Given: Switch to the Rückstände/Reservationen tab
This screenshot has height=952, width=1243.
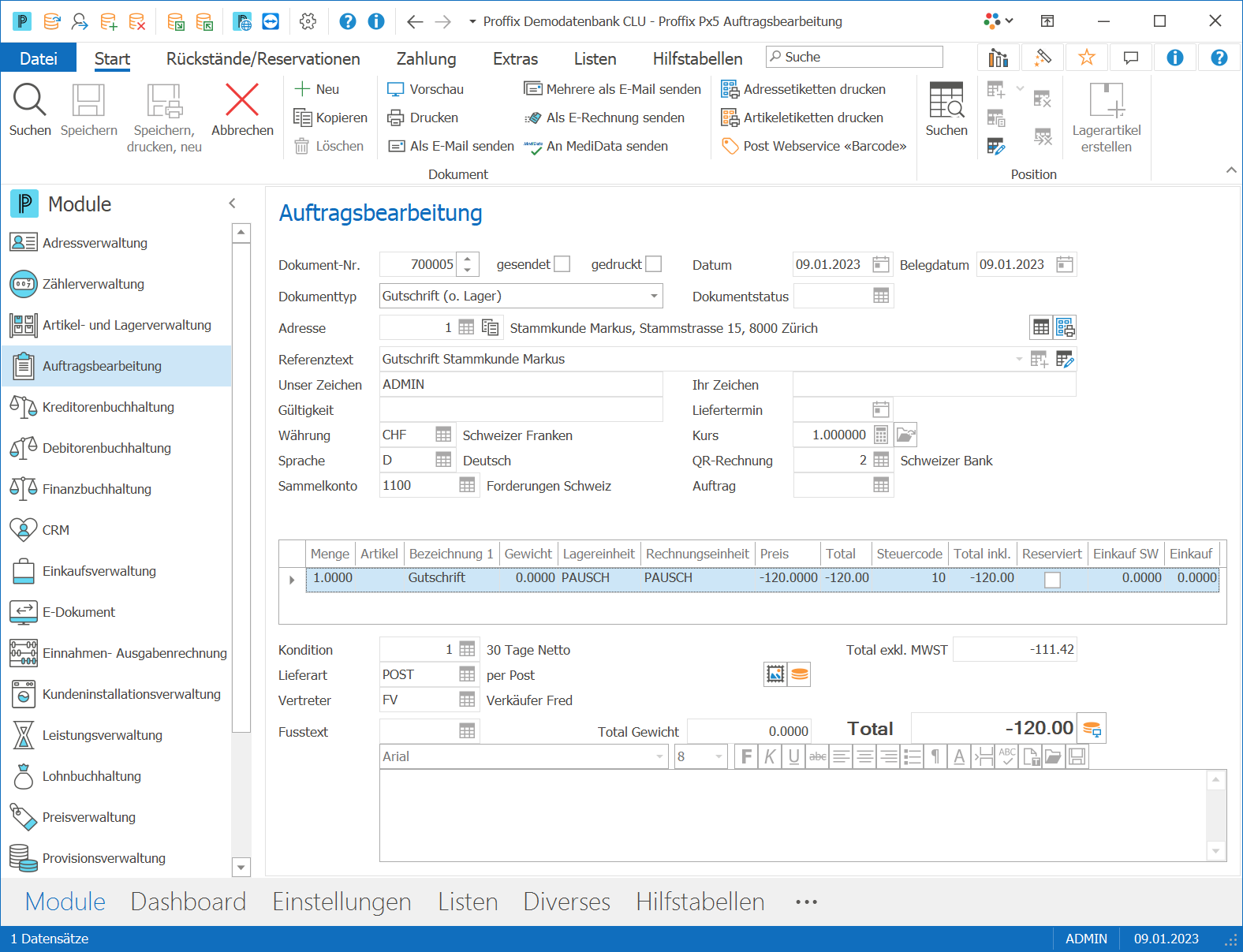Looking at the screenshot, I should 263,58.
